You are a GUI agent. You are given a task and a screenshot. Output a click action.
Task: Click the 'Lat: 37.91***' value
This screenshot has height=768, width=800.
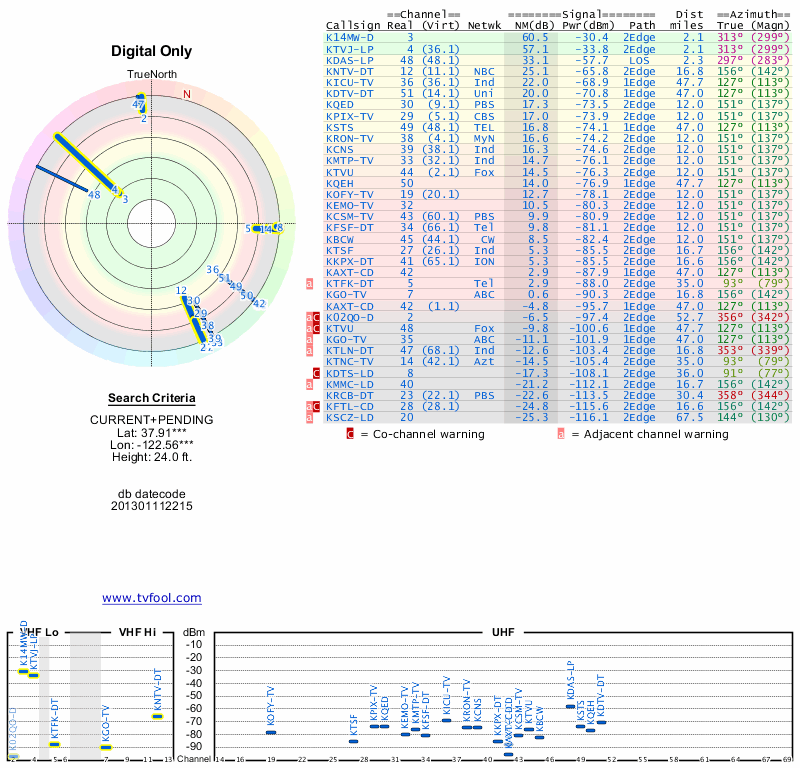[152, 433]
